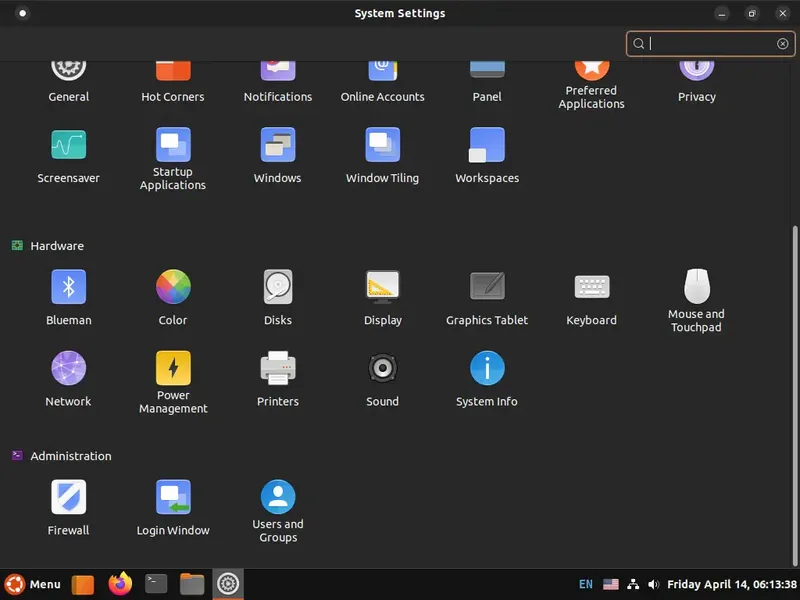Click the settings search field

[710, 44]
